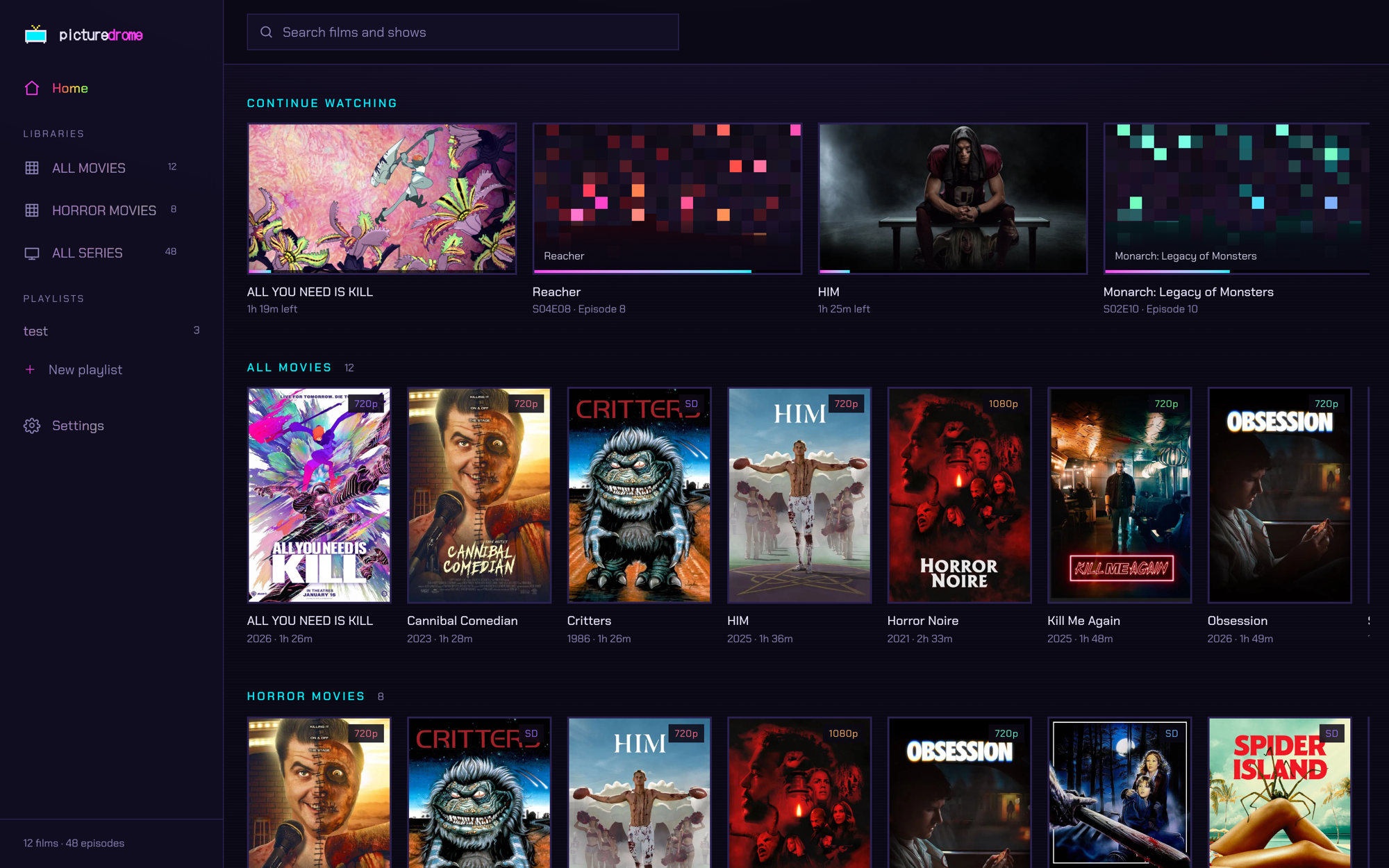Click the Reacher progress bar
Screen dimensions: 1389x868
pos(667,272)
